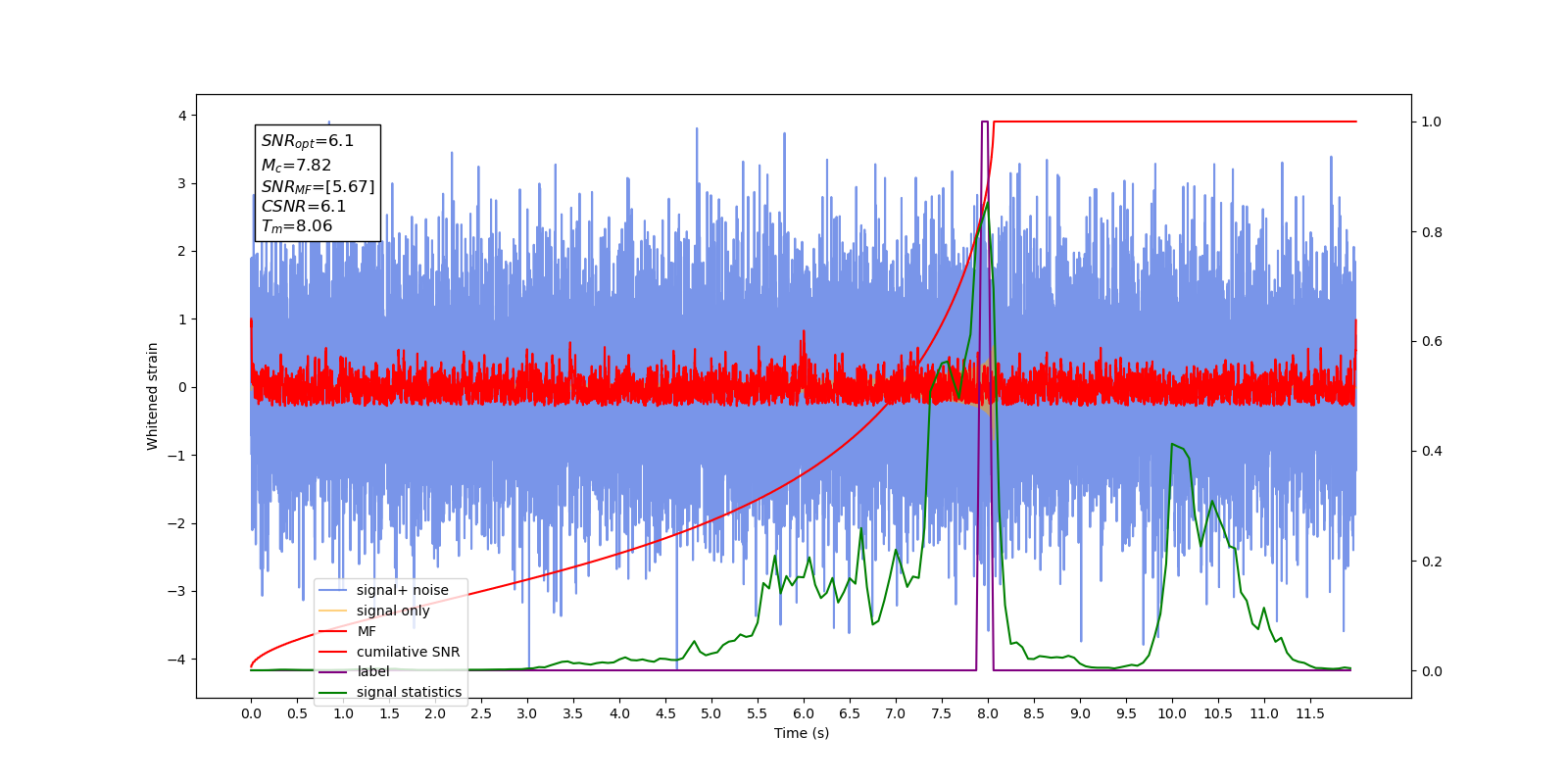Click the right y-axis tick label 0.4
This screenshot has width=1568, height=784.
click(1432, 452)
